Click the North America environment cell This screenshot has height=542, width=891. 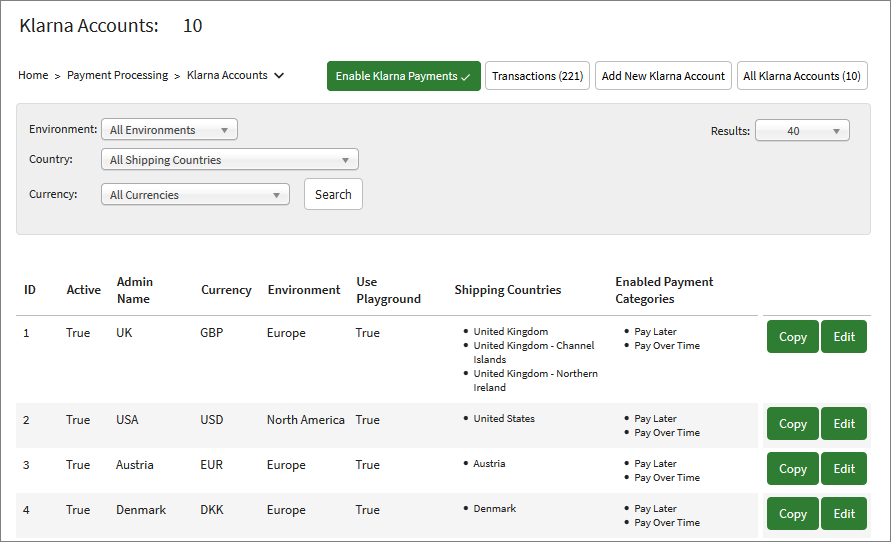pyautogui.click(x=306, y=420)
